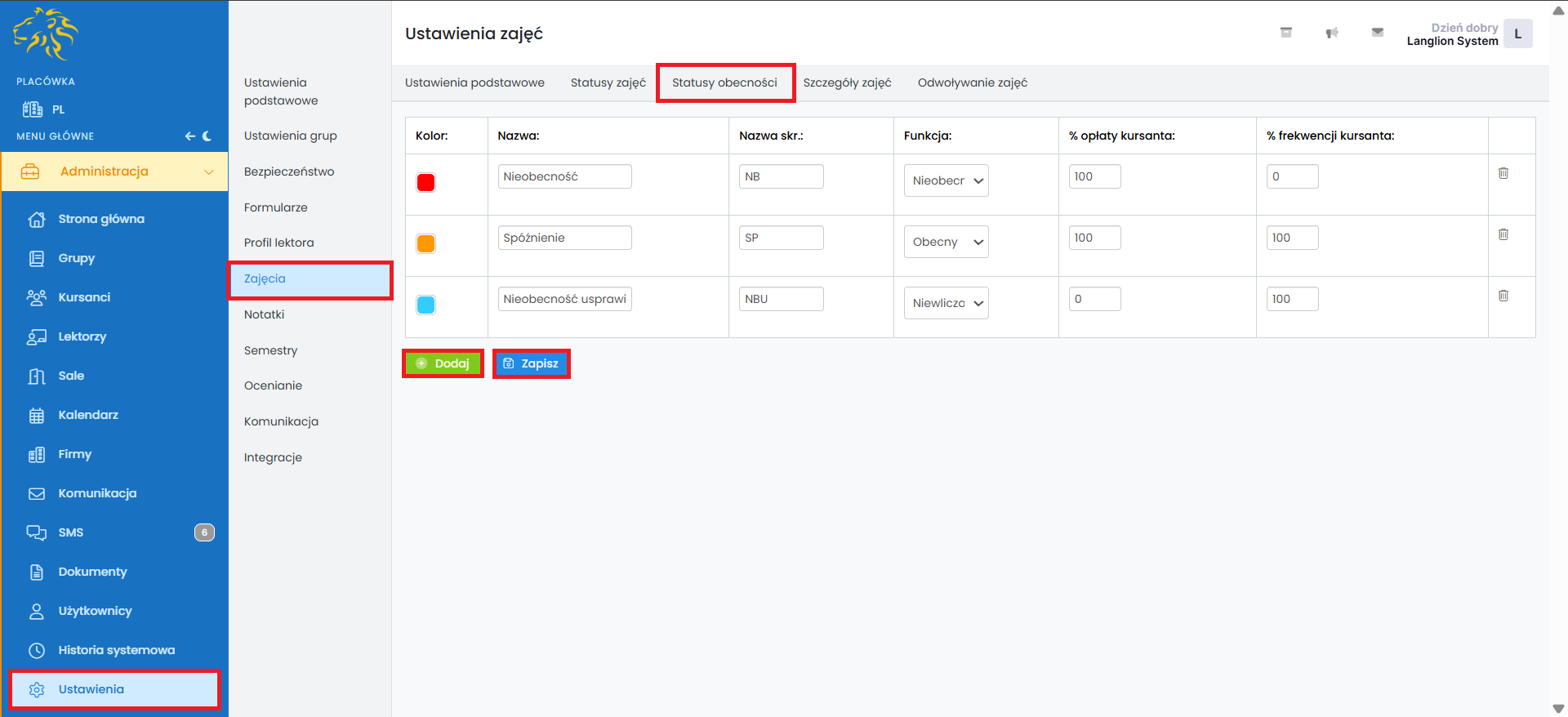Toggle dark mode moon icon

(207, 136)
